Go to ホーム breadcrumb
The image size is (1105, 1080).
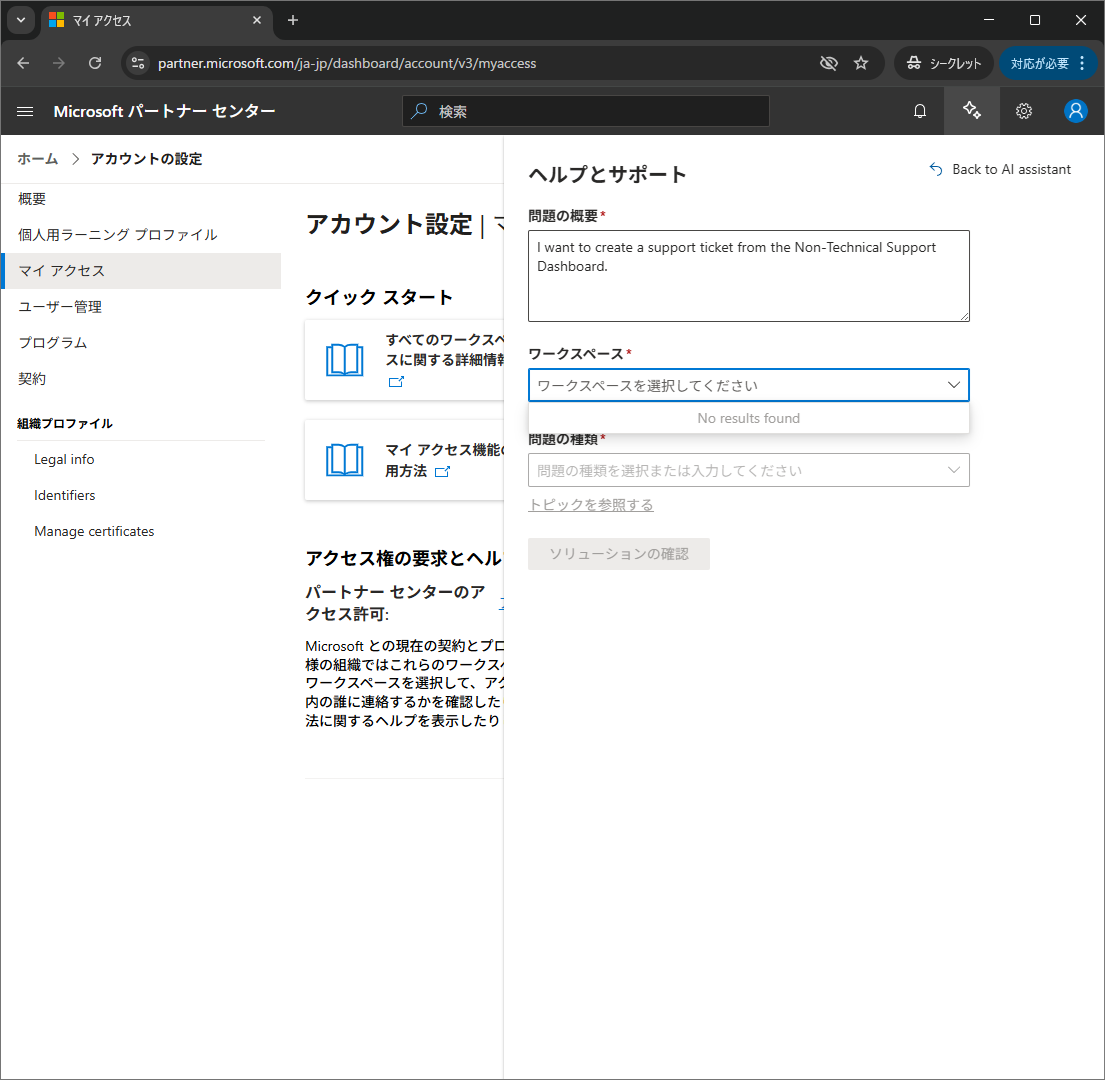click(38, 159)
